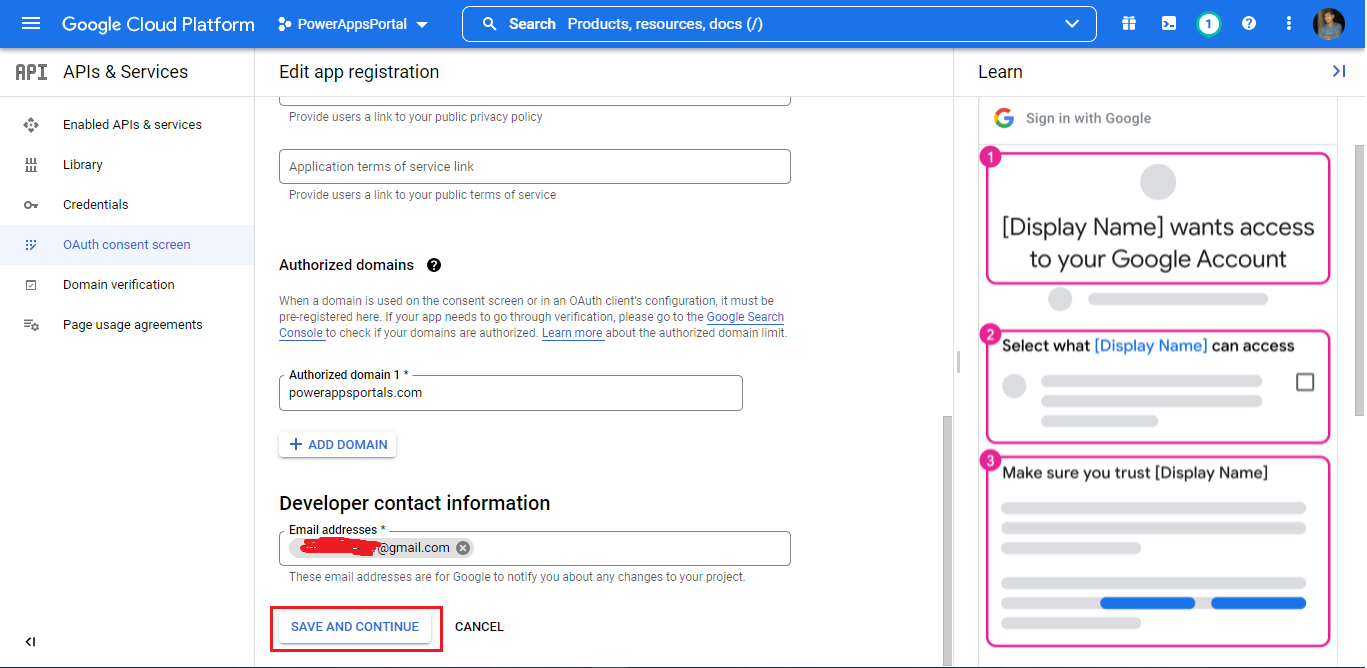Collapse the Learn side panel

[x=1338, y=71]
